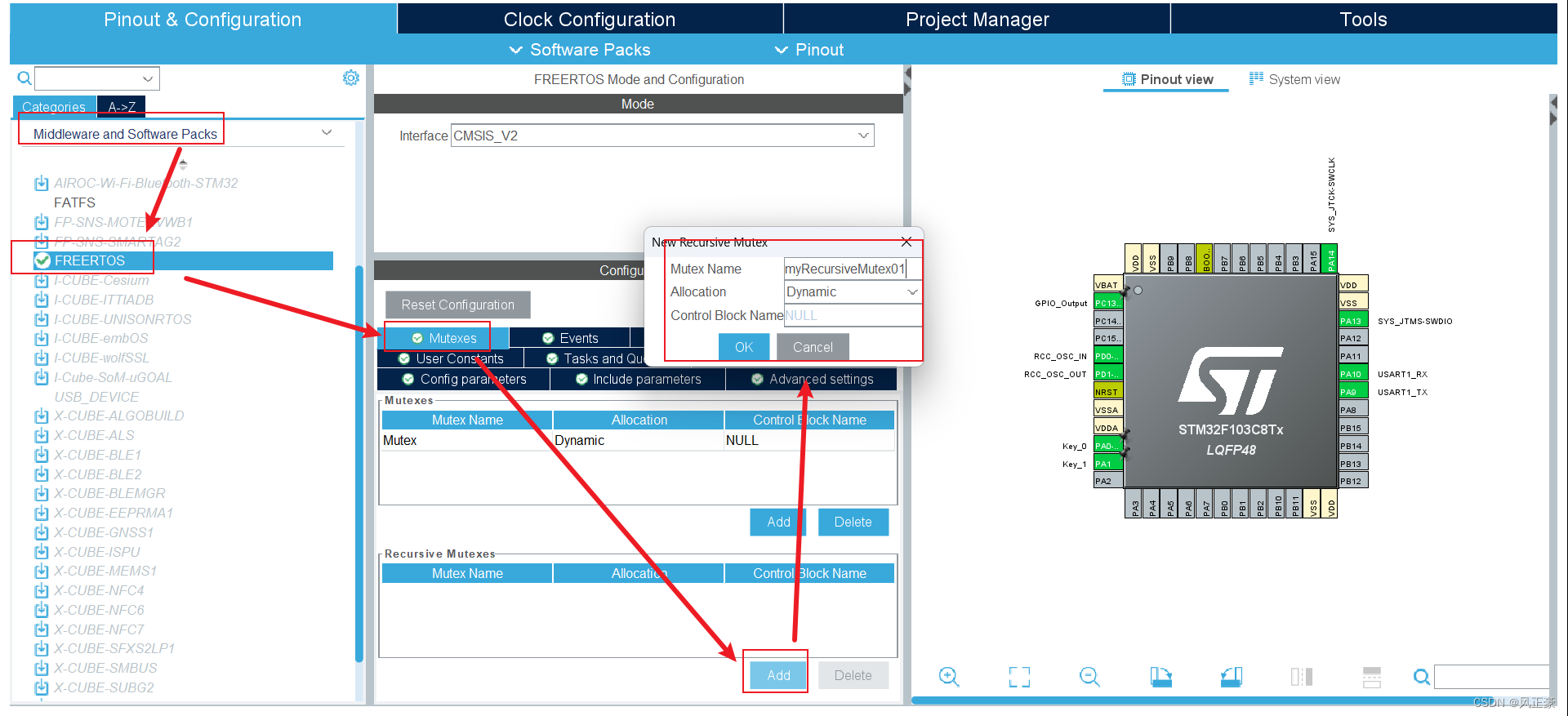Select pin PA14 at the chip top
The image size is (1568, 716).
1330,258
